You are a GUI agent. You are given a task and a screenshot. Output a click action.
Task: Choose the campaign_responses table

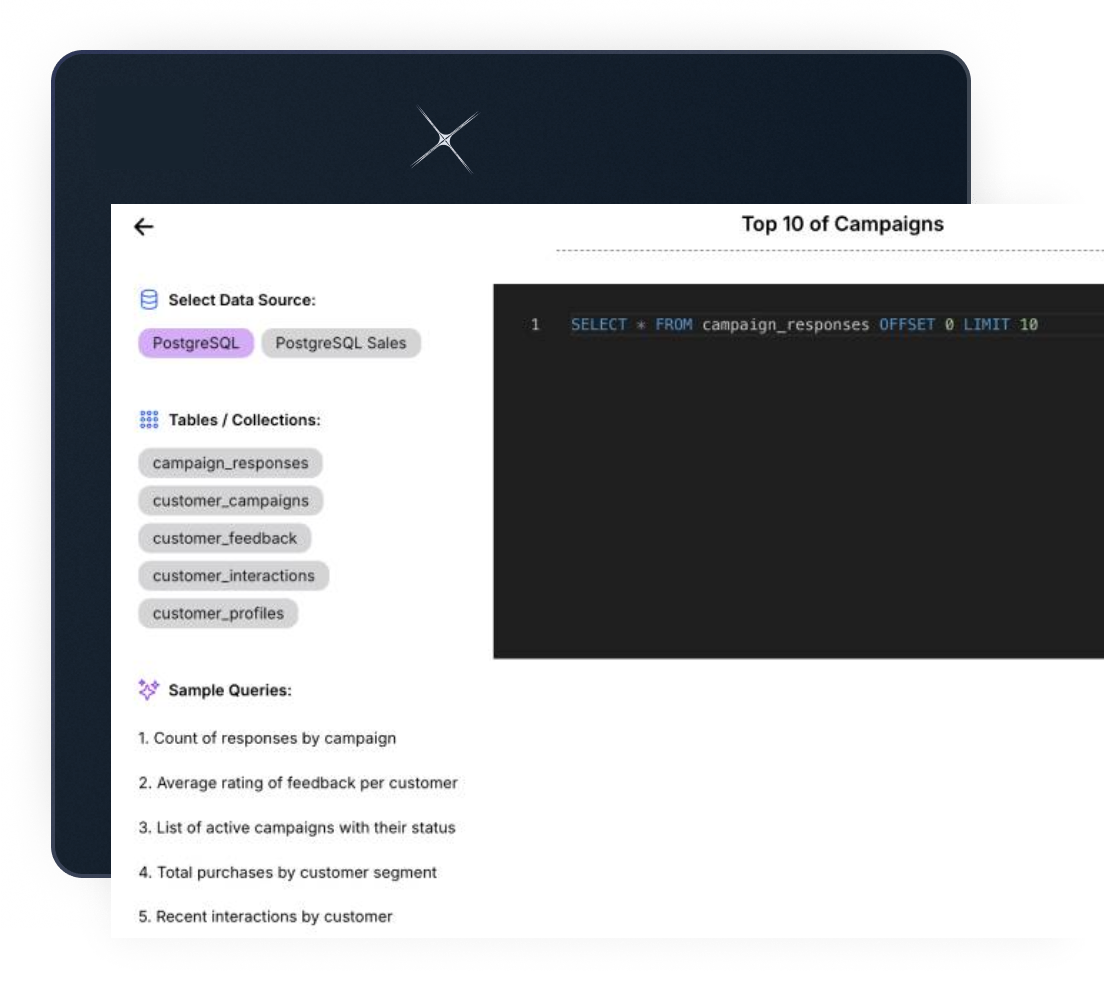(x=230, y=463)
